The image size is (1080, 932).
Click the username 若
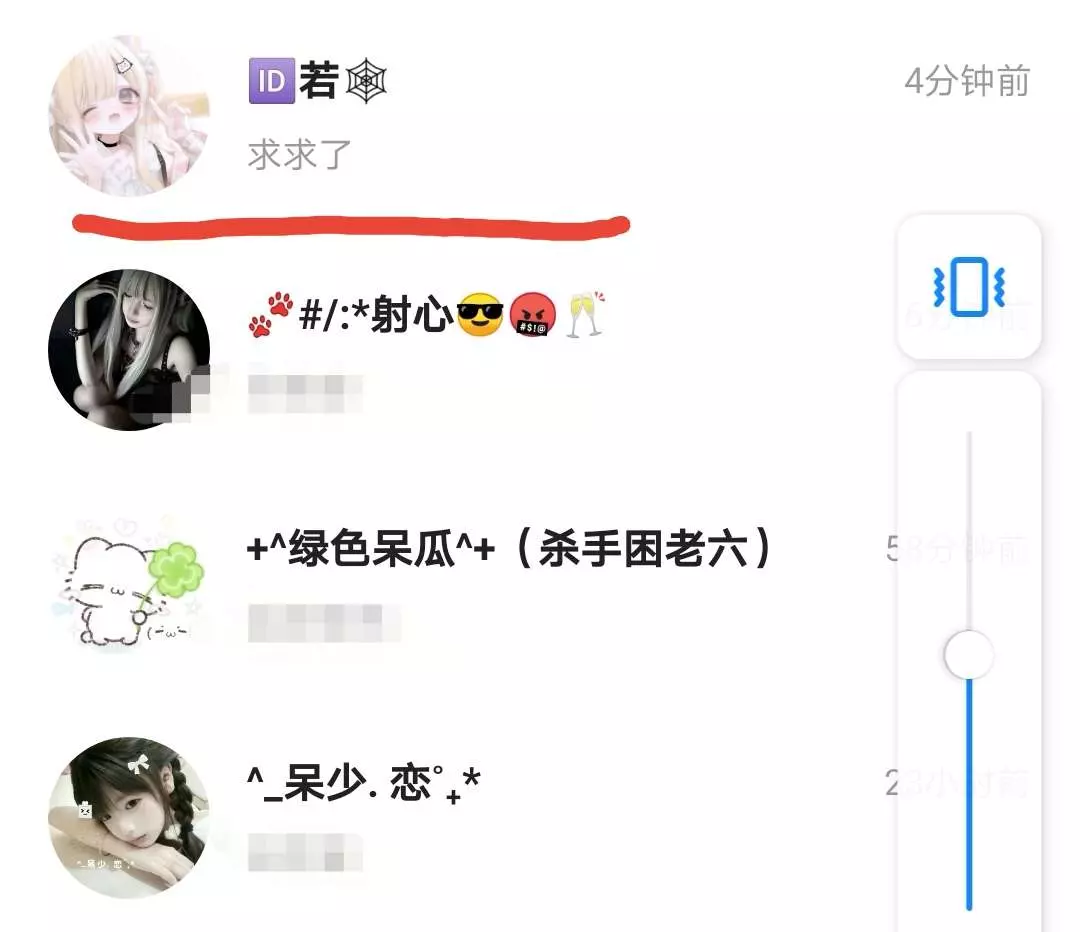point(319,81)
